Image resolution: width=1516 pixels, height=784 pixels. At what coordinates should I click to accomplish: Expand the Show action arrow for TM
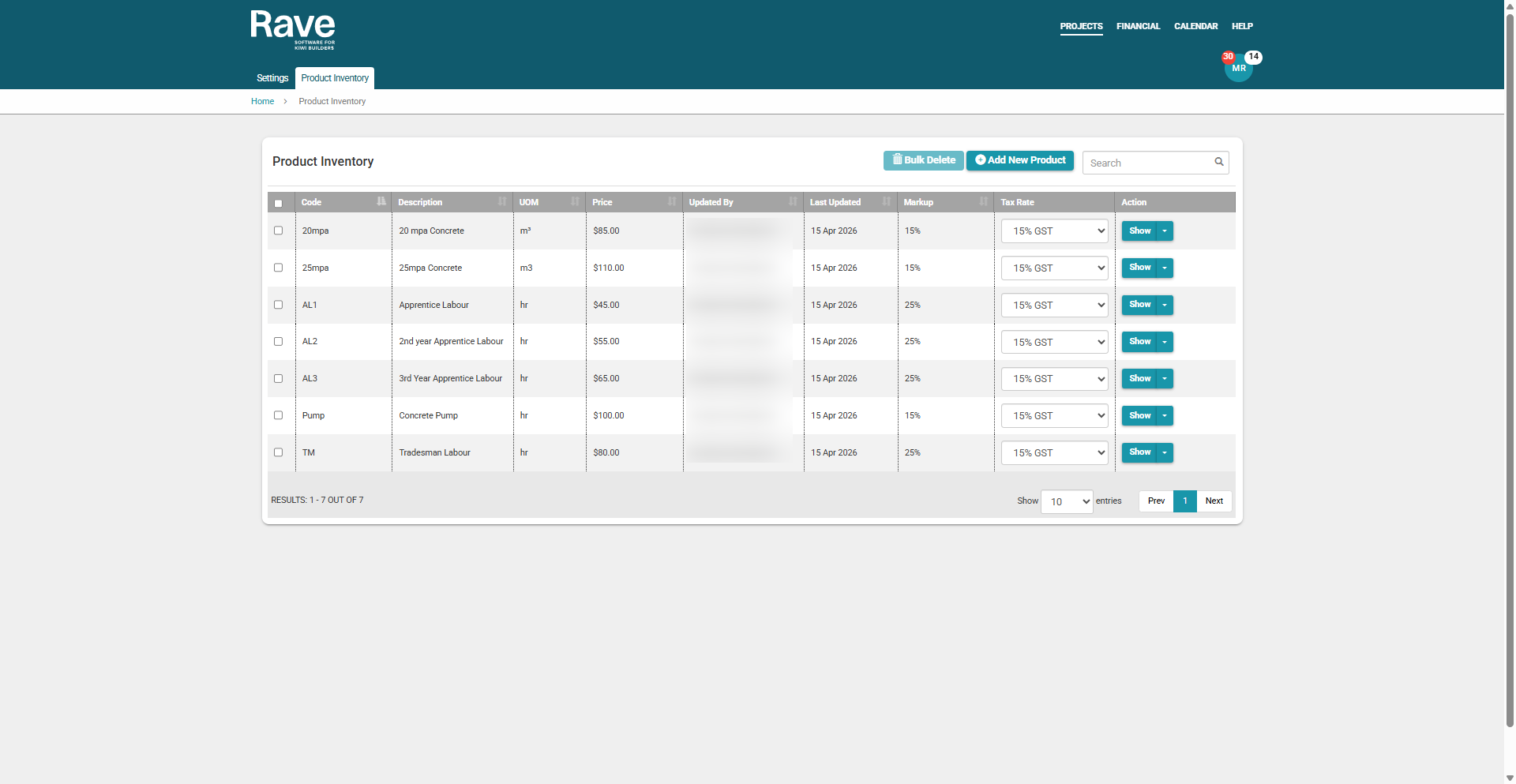(x=1165, y=452)
